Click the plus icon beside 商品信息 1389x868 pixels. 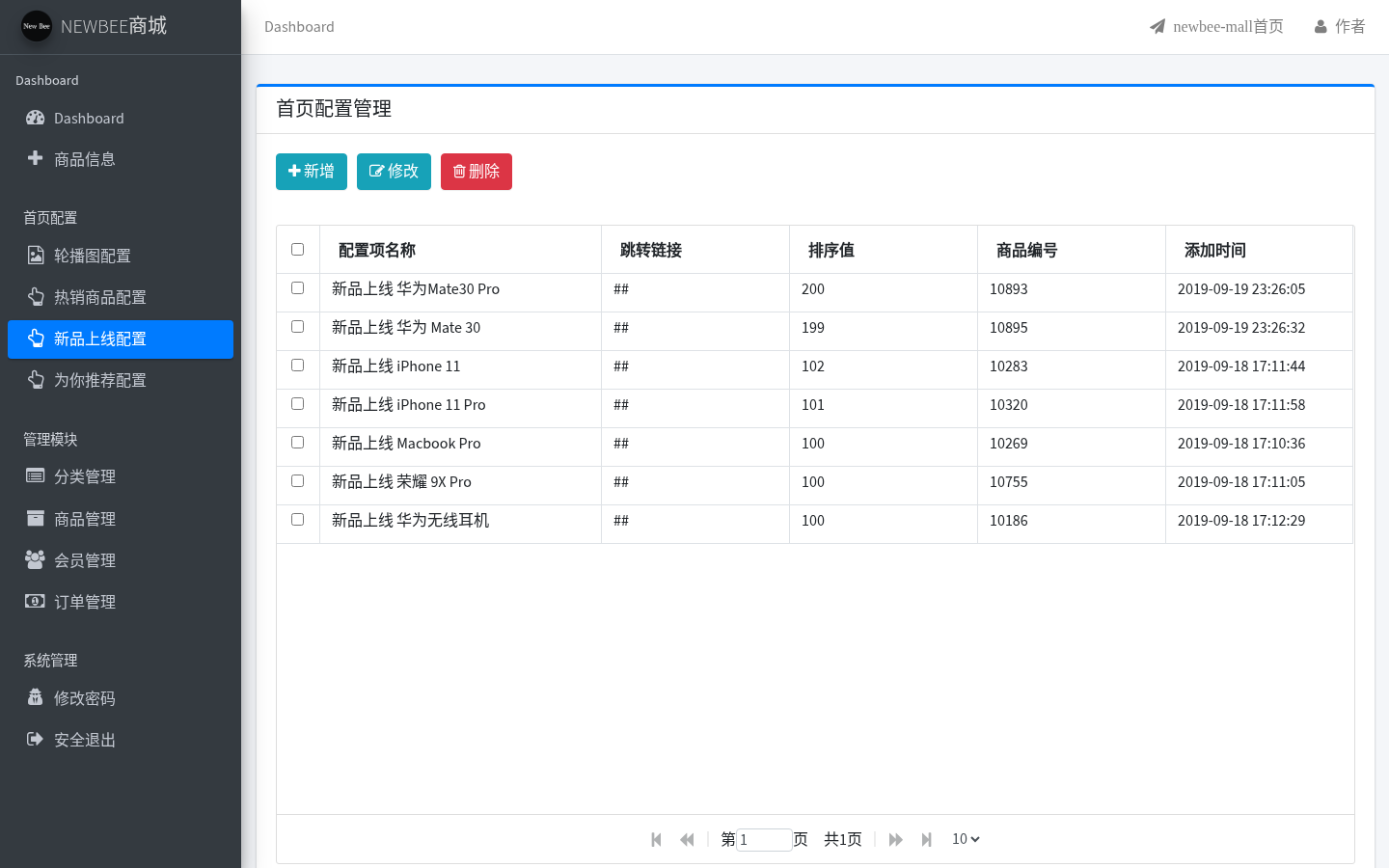click(36, 158)
